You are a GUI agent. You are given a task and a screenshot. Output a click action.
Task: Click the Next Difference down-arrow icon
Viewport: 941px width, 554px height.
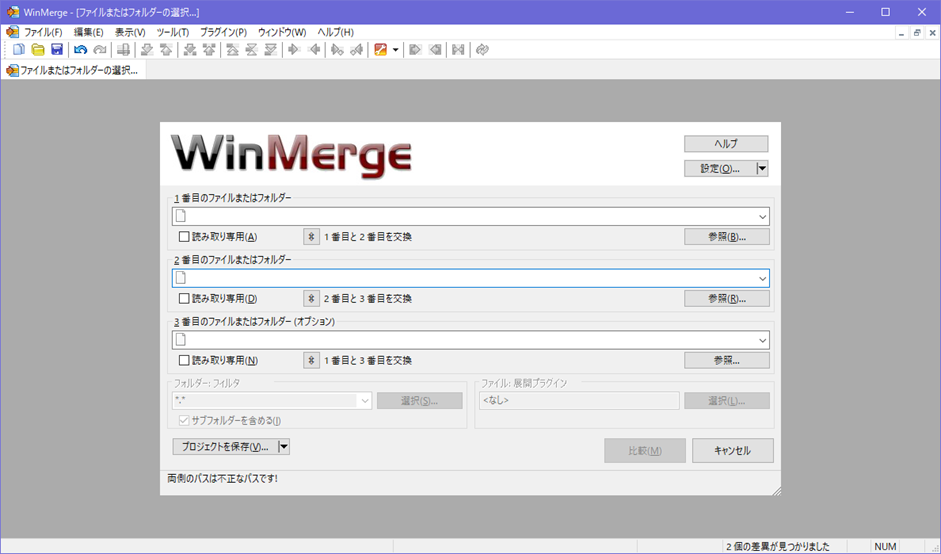147,50
